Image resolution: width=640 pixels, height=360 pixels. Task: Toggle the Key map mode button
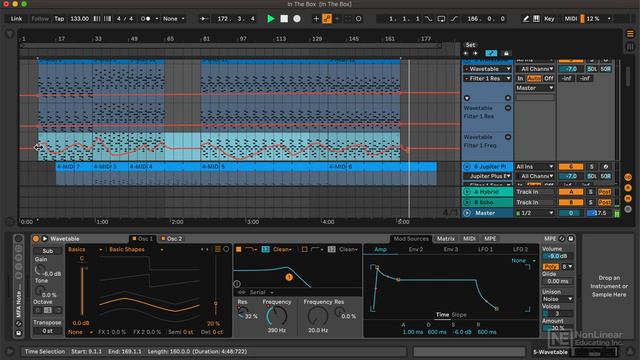pos(549,19)
